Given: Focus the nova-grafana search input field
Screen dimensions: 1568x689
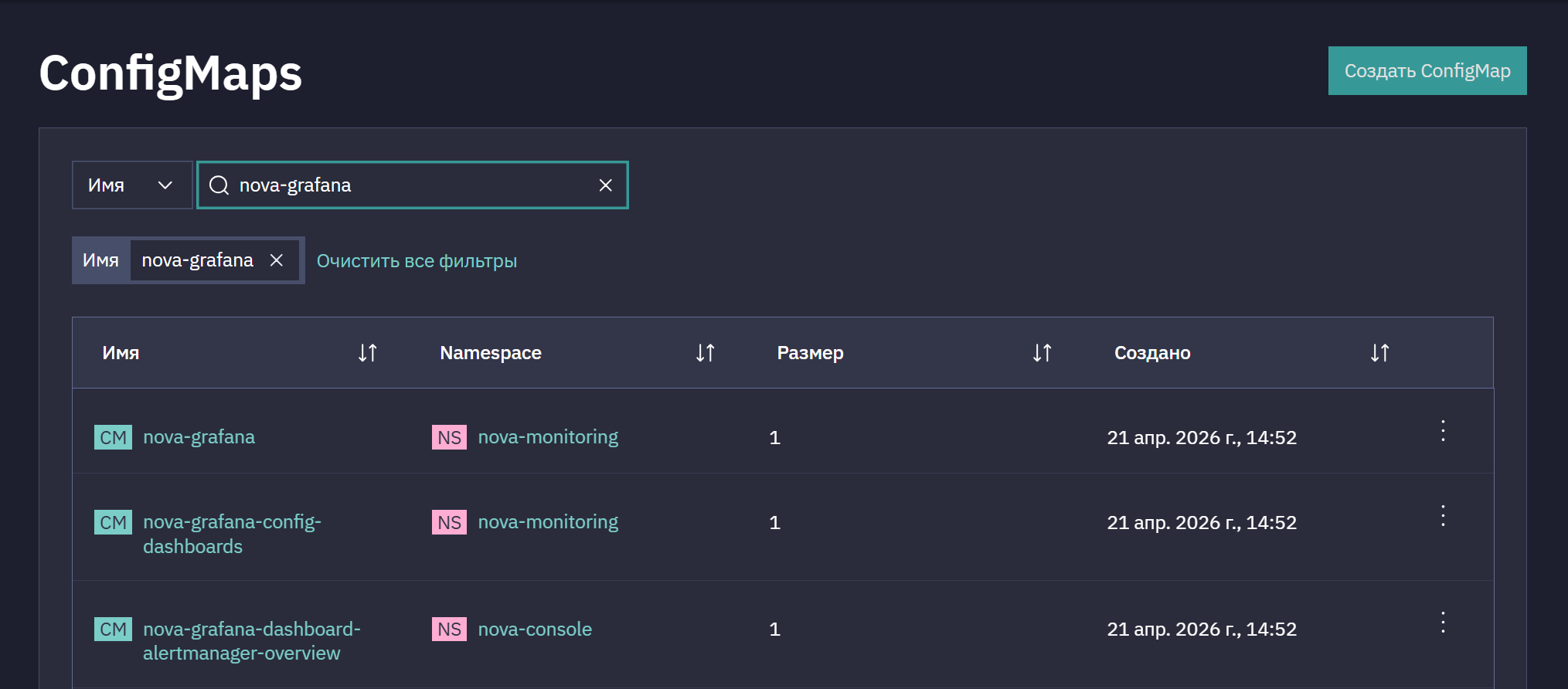Looking at the screenshot, I should point(413,185).
